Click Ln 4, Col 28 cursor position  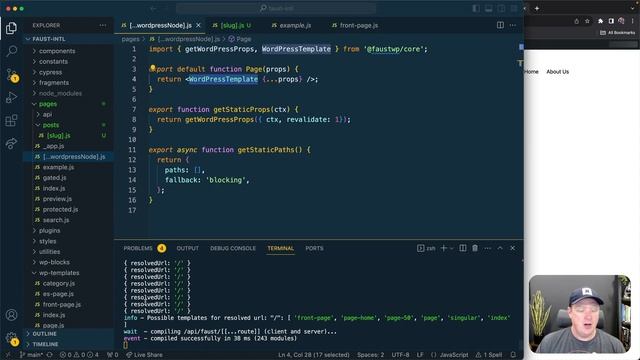pos(313,355)
